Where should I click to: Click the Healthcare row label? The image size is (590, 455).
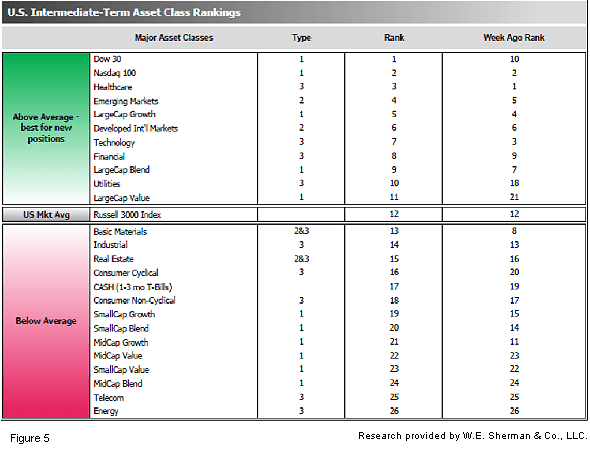[113, 87]
